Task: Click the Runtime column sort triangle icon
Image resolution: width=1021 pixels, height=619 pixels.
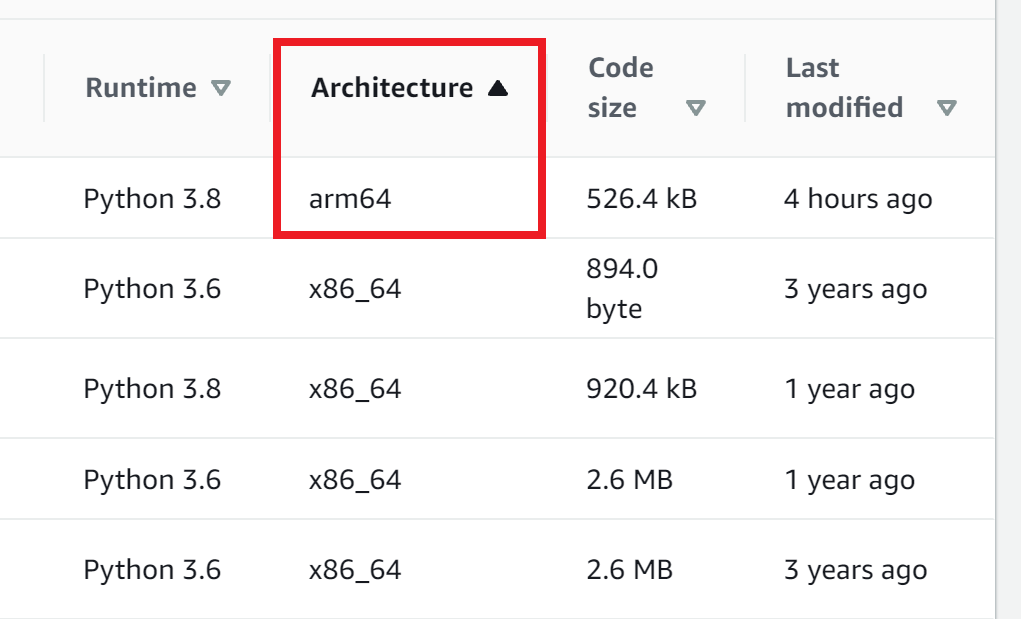Action: pyautogui.click(x=221, y=88)
